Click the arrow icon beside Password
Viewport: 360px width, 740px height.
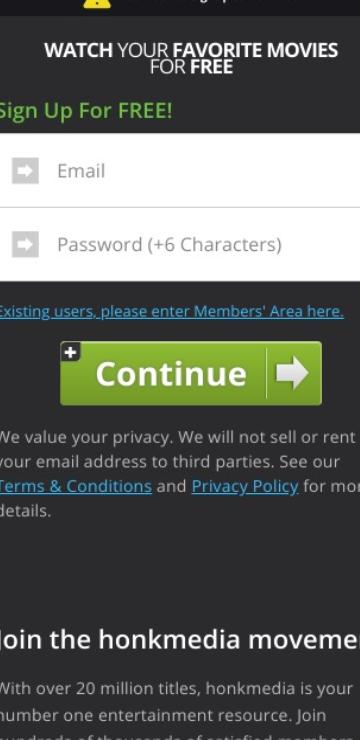point(25,244)
